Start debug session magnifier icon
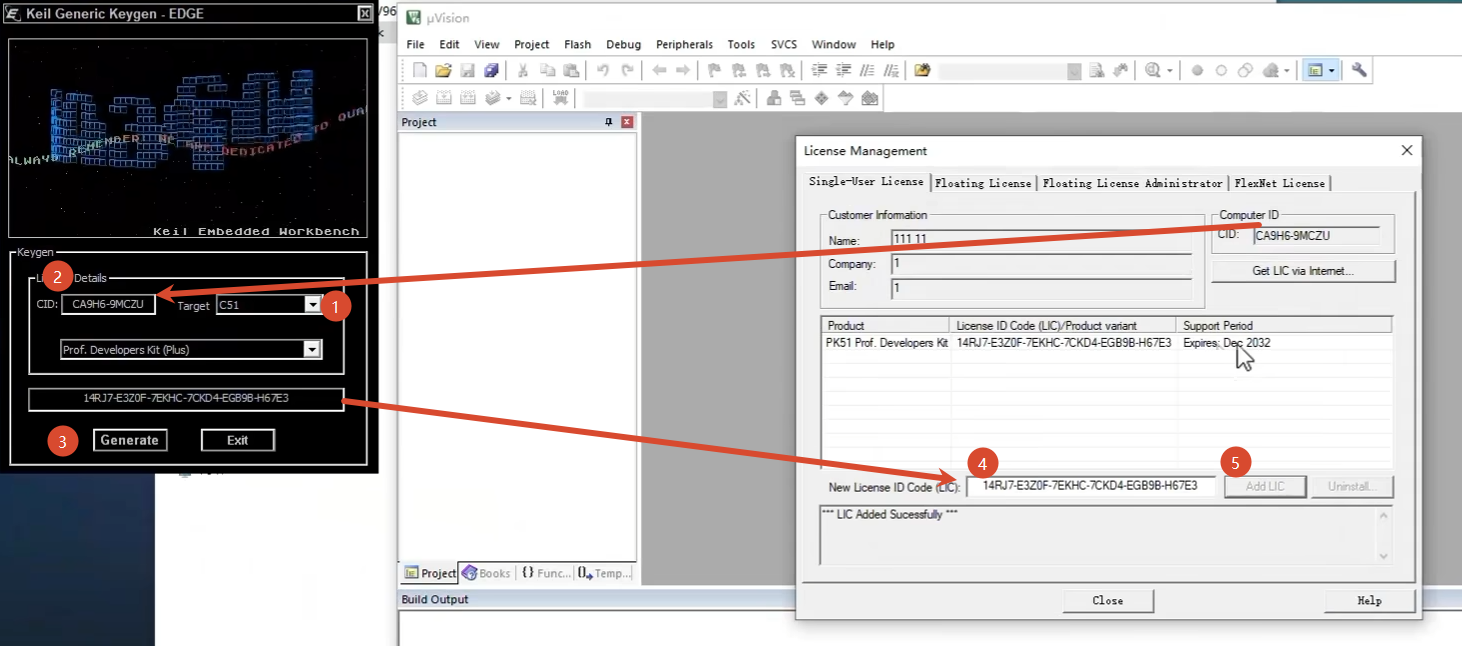Image resolution: width=1462 pixels, height=646 pixels. point(1153,70)
